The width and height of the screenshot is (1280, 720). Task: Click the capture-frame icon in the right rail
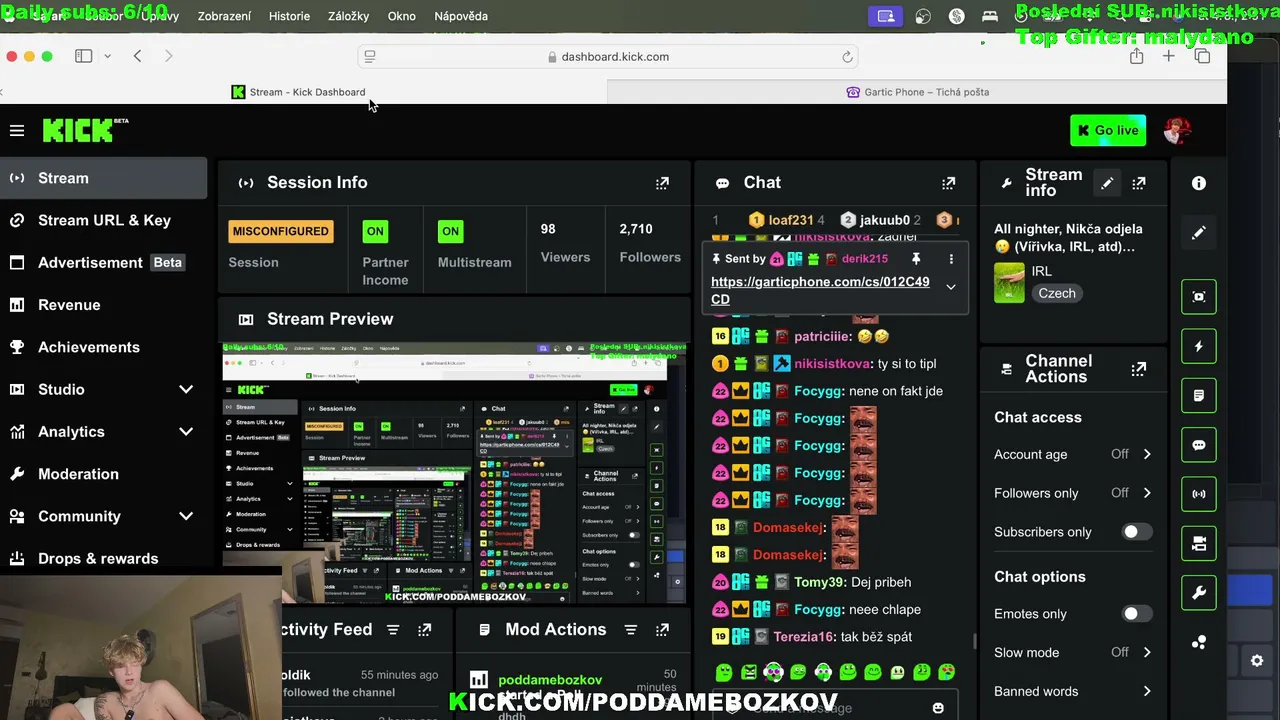tap(1199, 297)
